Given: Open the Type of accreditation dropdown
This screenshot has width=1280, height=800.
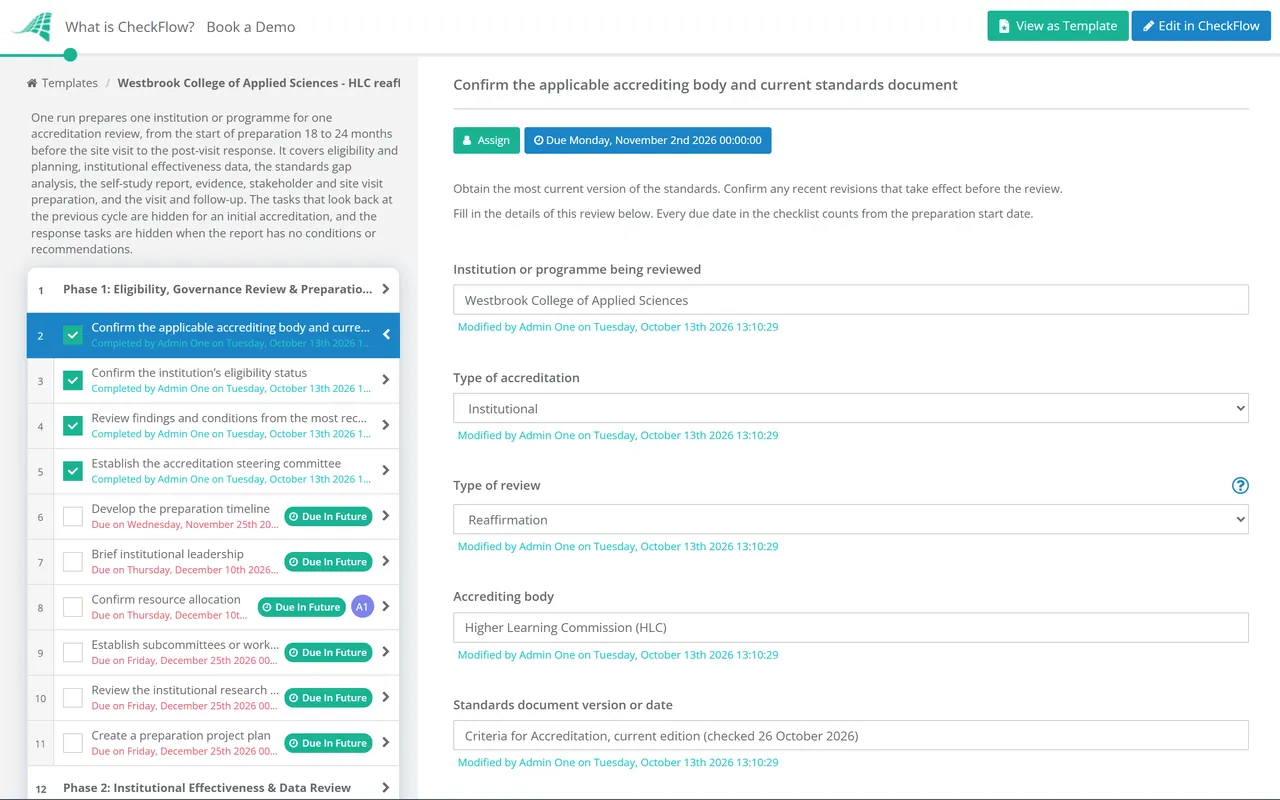Looking at the screenshot, I should click(851, 408).
